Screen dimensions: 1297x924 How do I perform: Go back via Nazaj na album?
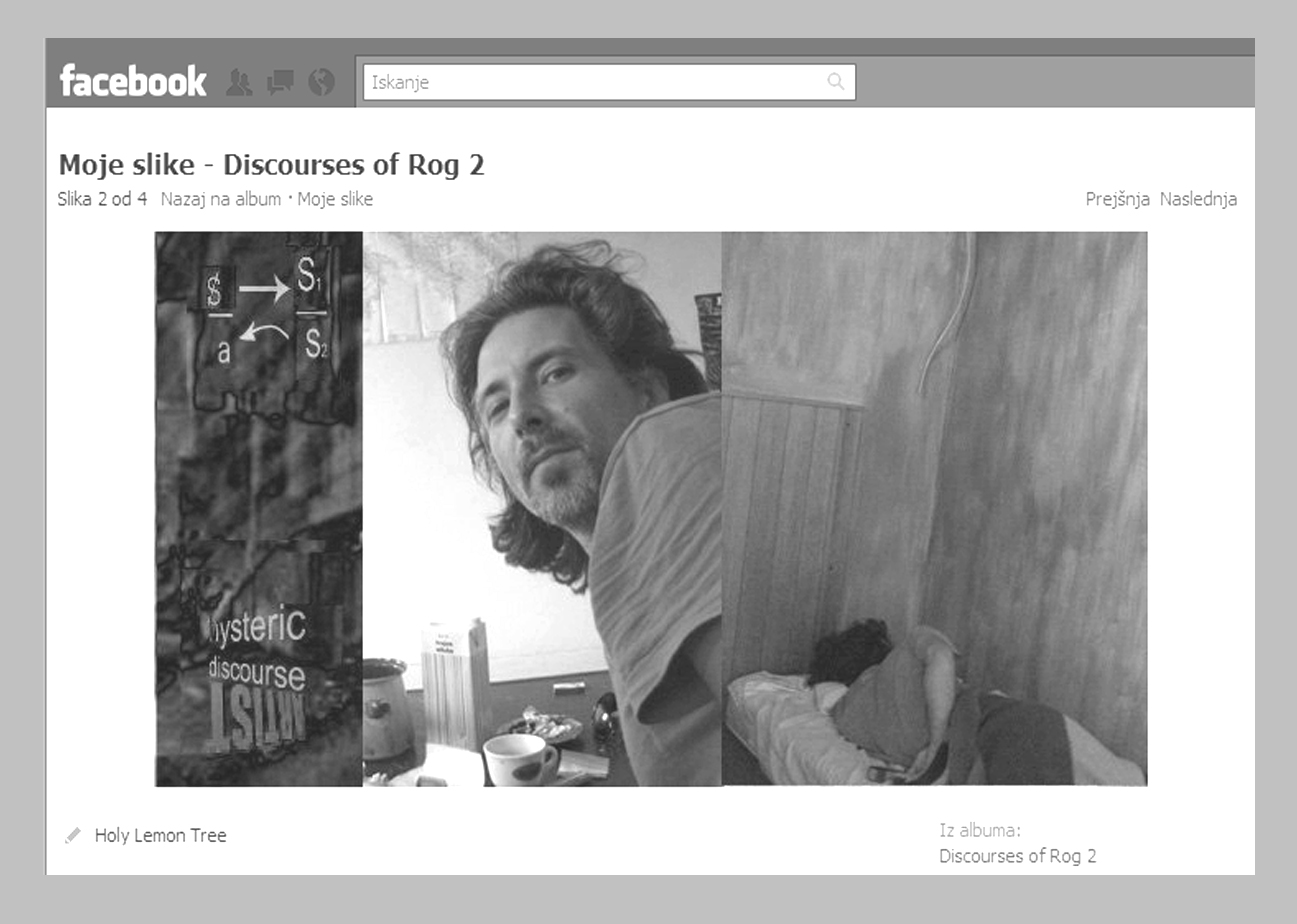click(x=220, y=199)
